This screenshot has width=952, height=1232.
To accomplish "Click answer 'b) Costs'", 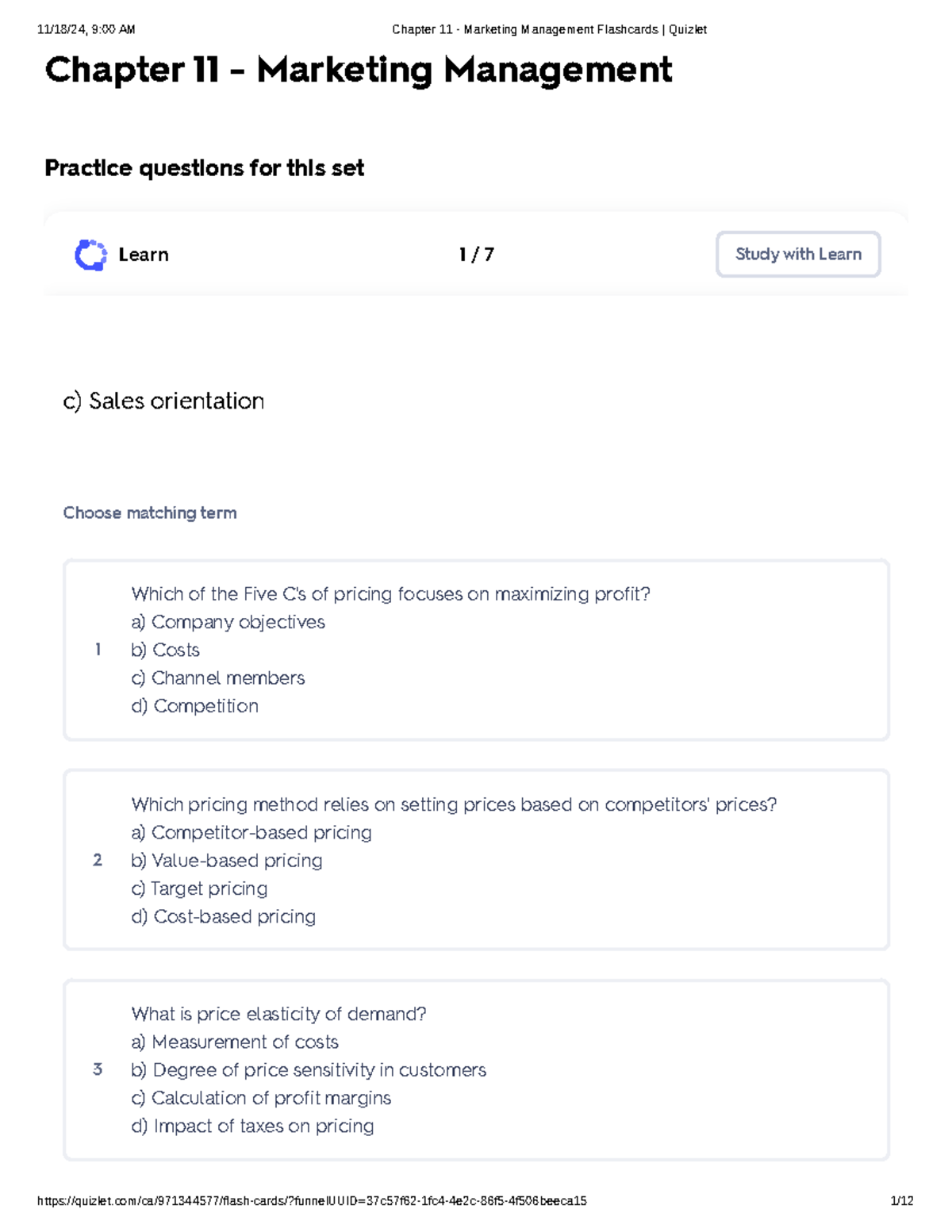I will (166, 650).
